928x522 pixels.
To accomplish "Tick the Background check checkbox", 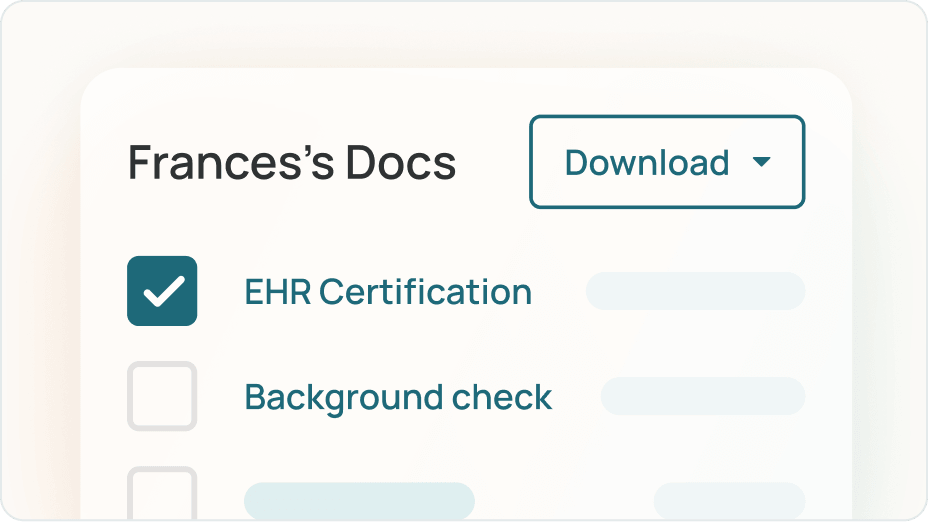I will [162, 396].
